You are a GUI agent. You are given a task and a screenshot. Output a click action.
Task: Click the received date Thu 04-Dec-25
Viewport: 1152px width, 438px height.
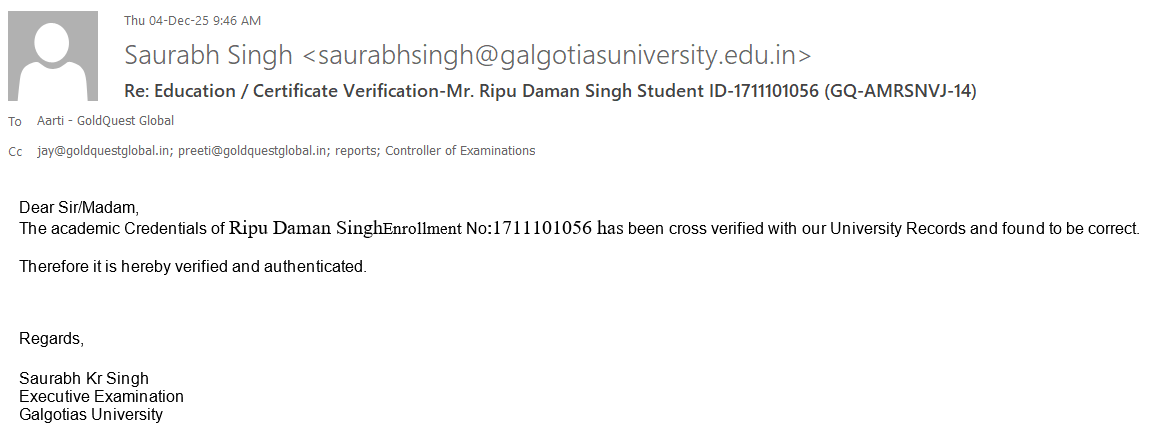165,20
